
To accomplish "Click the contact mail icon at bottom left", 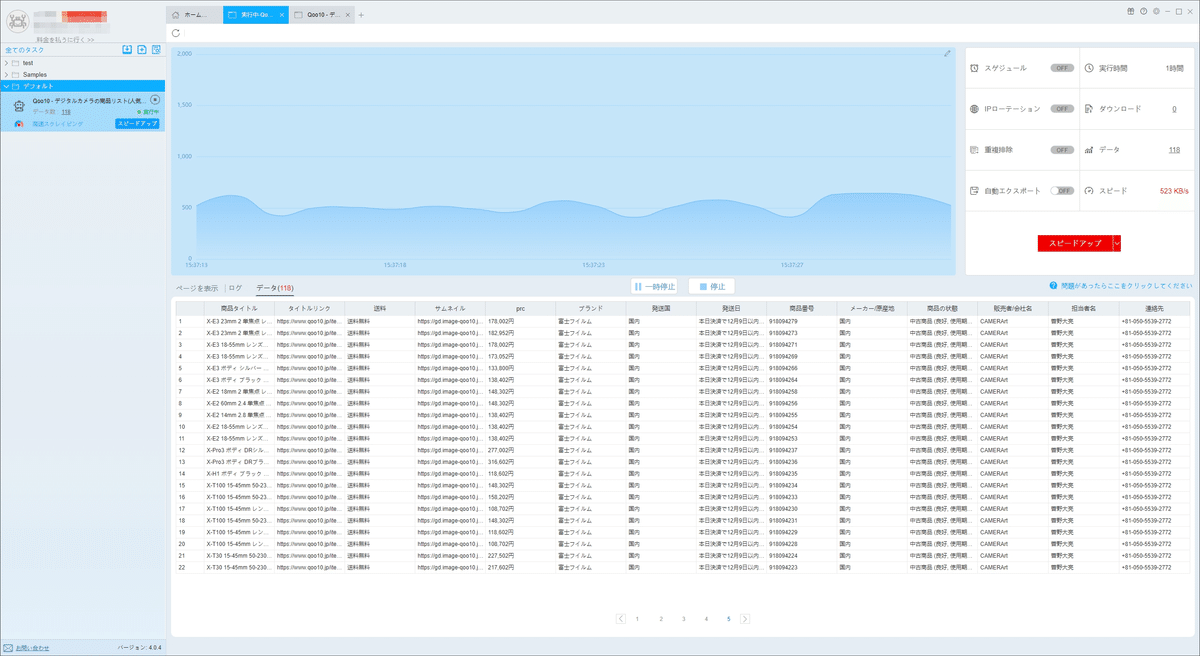I will 8,648.
